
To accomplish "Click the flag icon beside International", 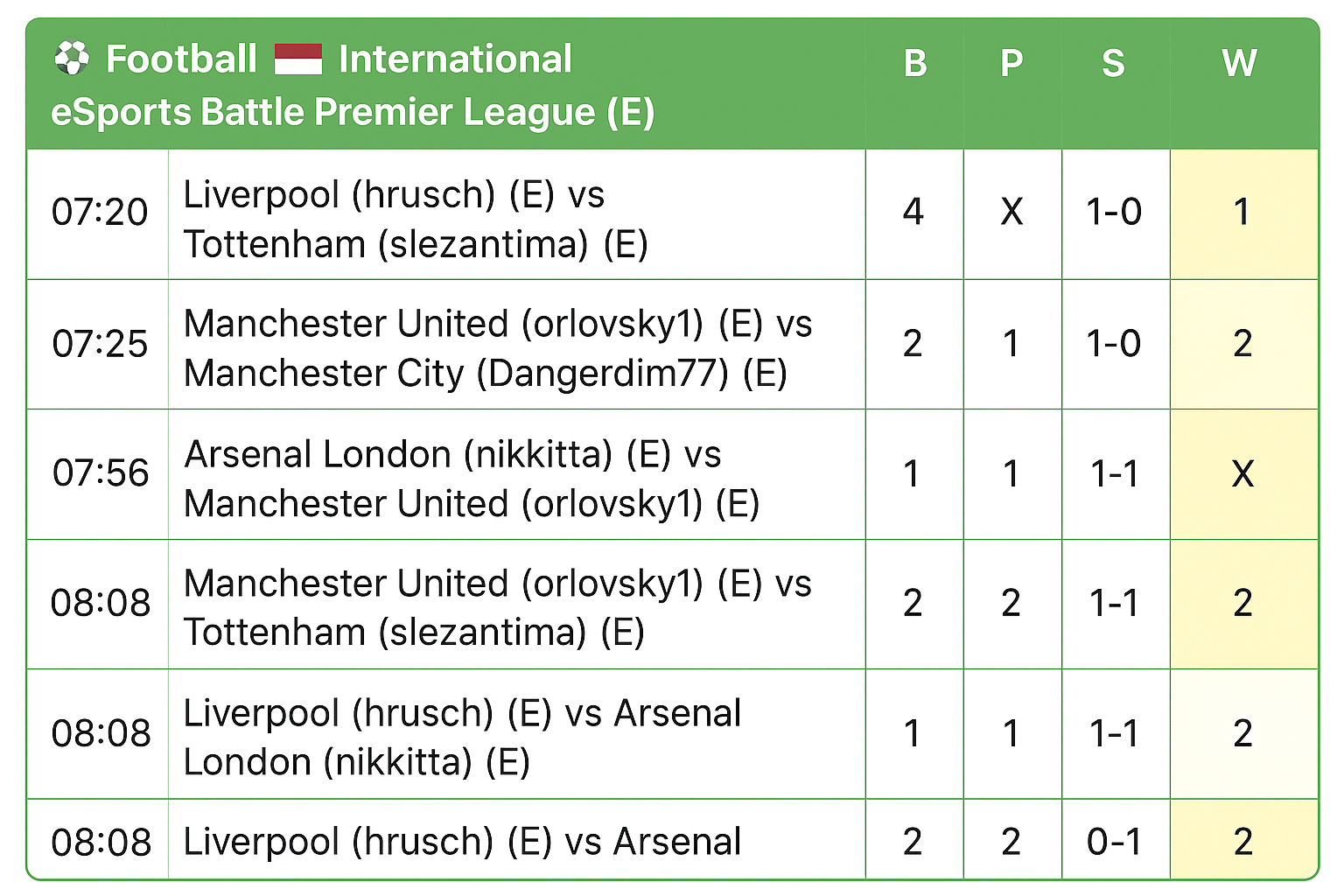I will coord(298,59).
